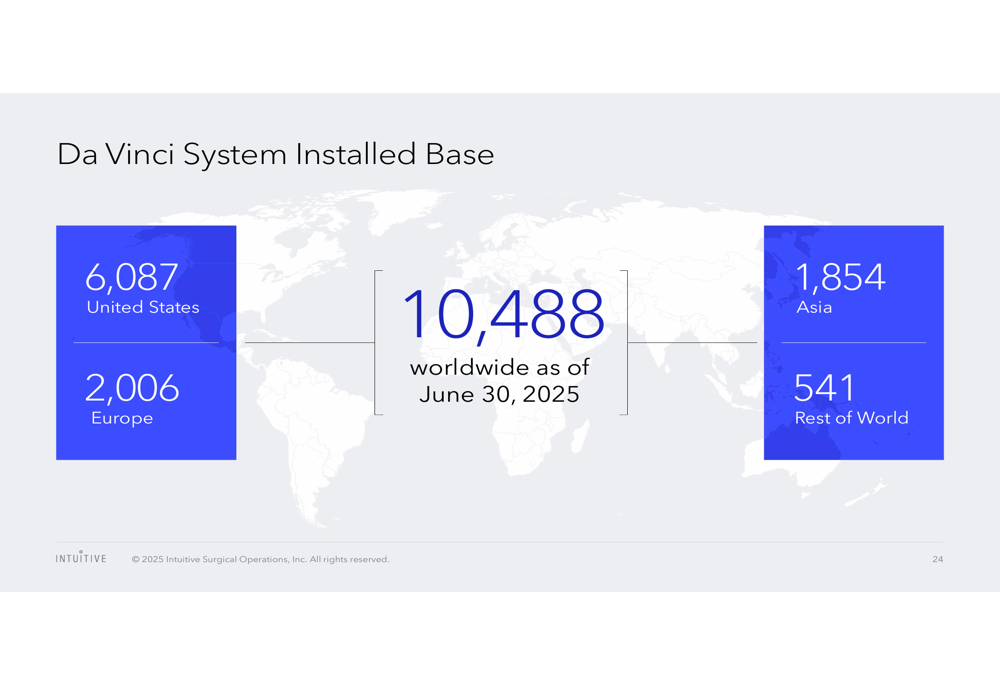Click the slide title 'Da Vinci System Installed Base'
This screenshot has width=1000, height=685.
276,154
